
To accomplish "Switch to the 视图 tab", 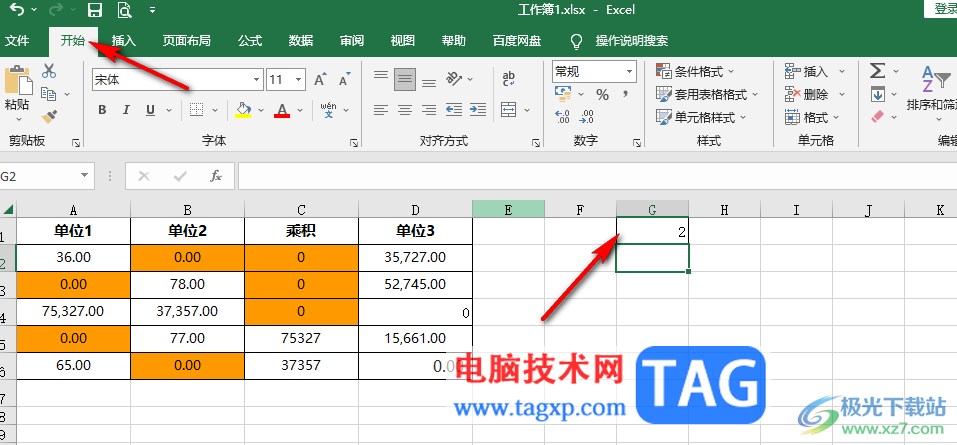I will [x=403, y=41].
